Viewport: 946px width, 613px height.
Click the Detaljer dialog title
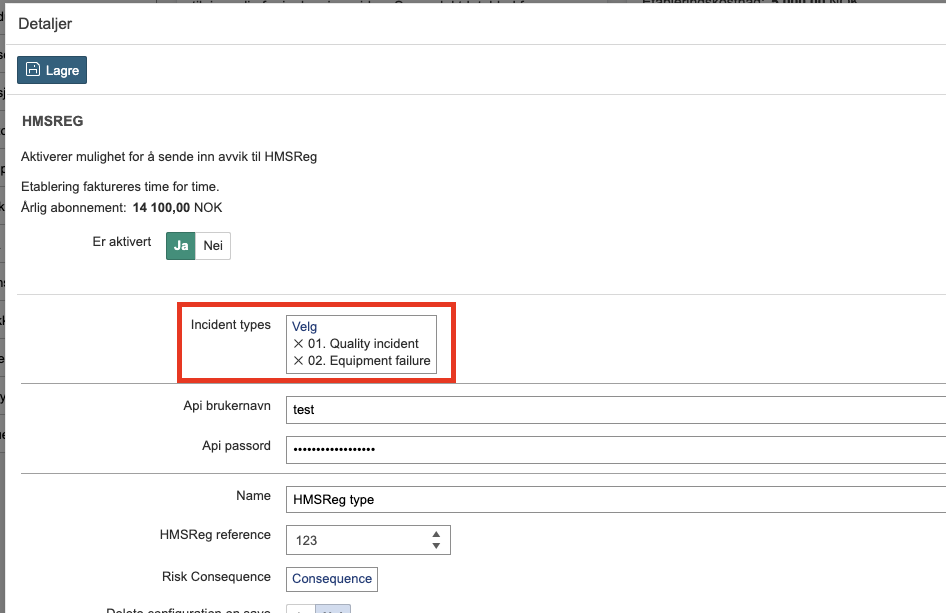click(45, 23)
